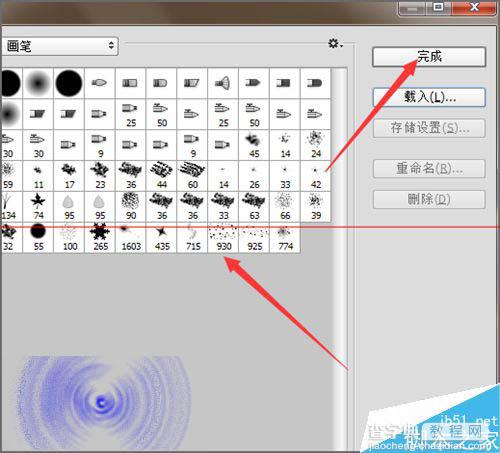The image size is (500, 453).
Task: Select the 100 dotted texture brush
Action: 69,238
